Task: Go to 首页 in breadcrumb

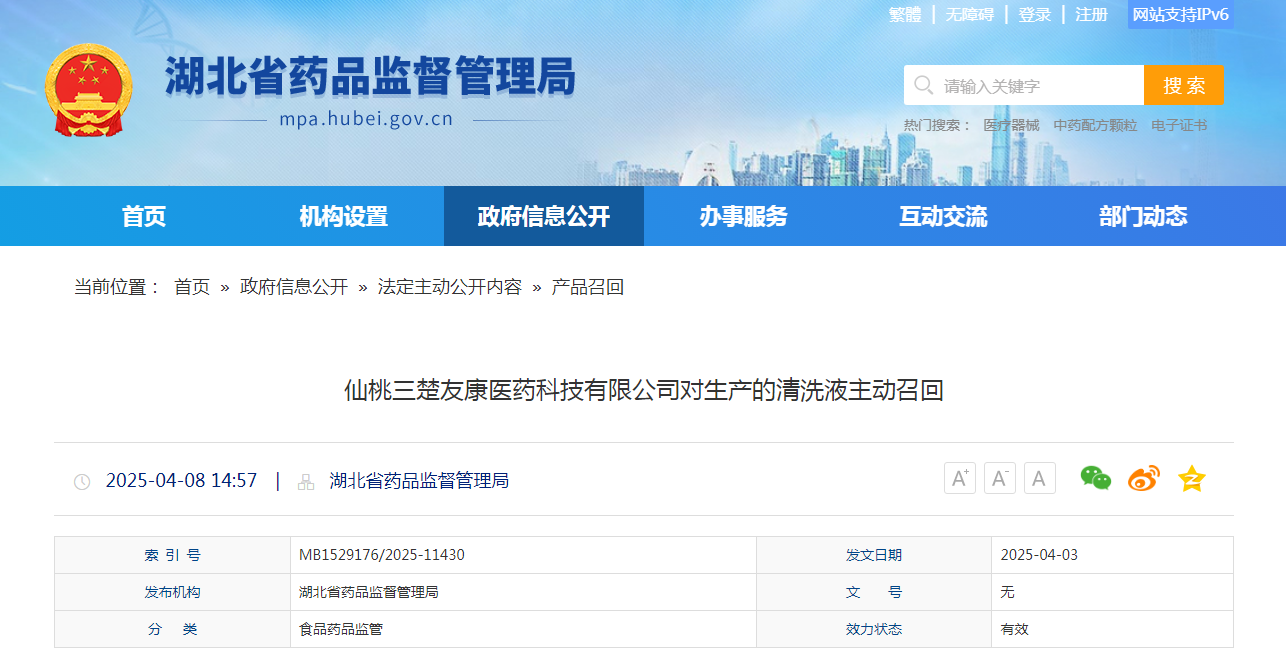Action: [x=192, y=287]
